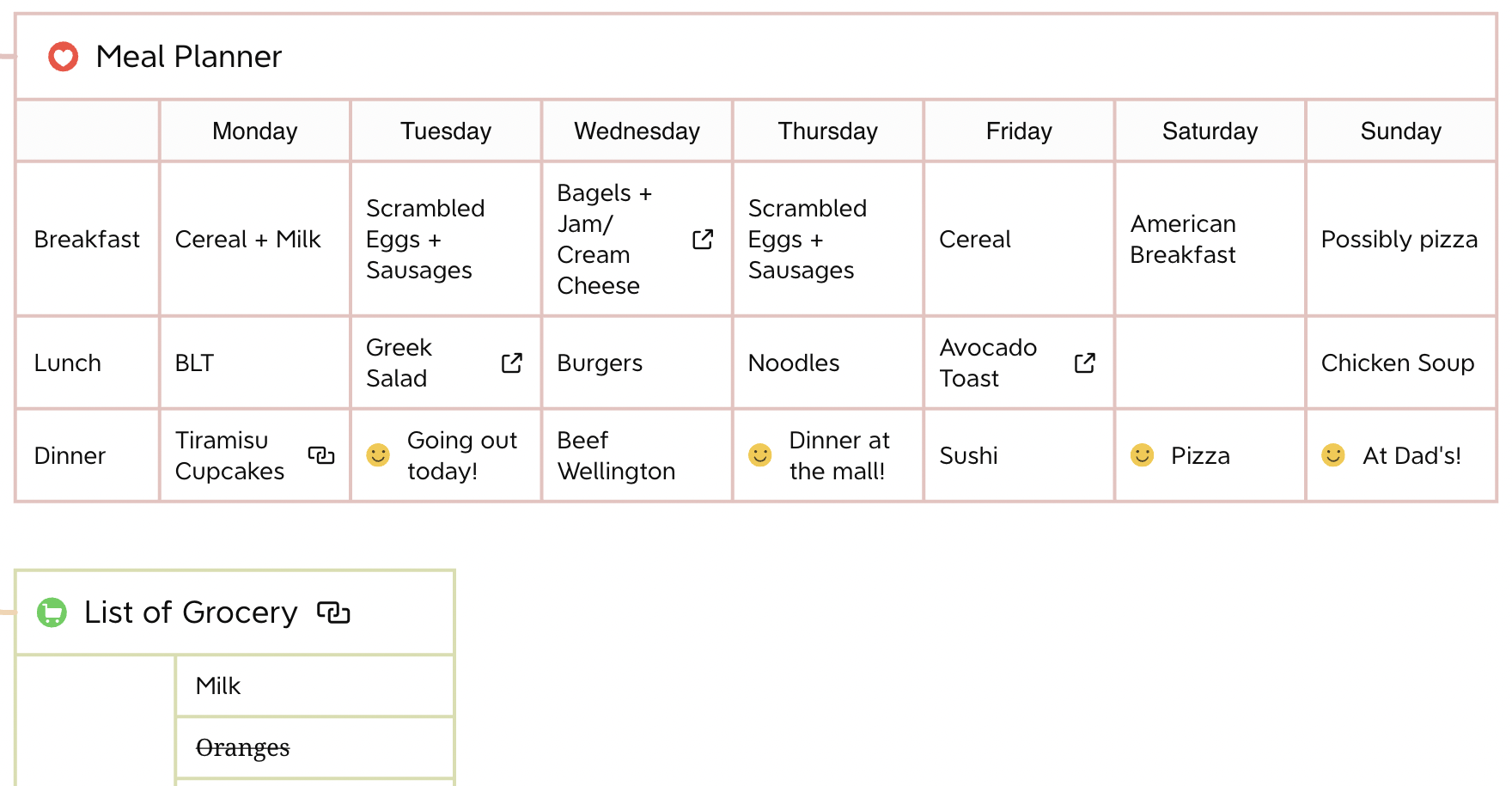Image resolution: width=1512 pixels, height=786 pixels.
Task: Click the red heart icon beside Meal Planner
Action: [x=63, y=57]
